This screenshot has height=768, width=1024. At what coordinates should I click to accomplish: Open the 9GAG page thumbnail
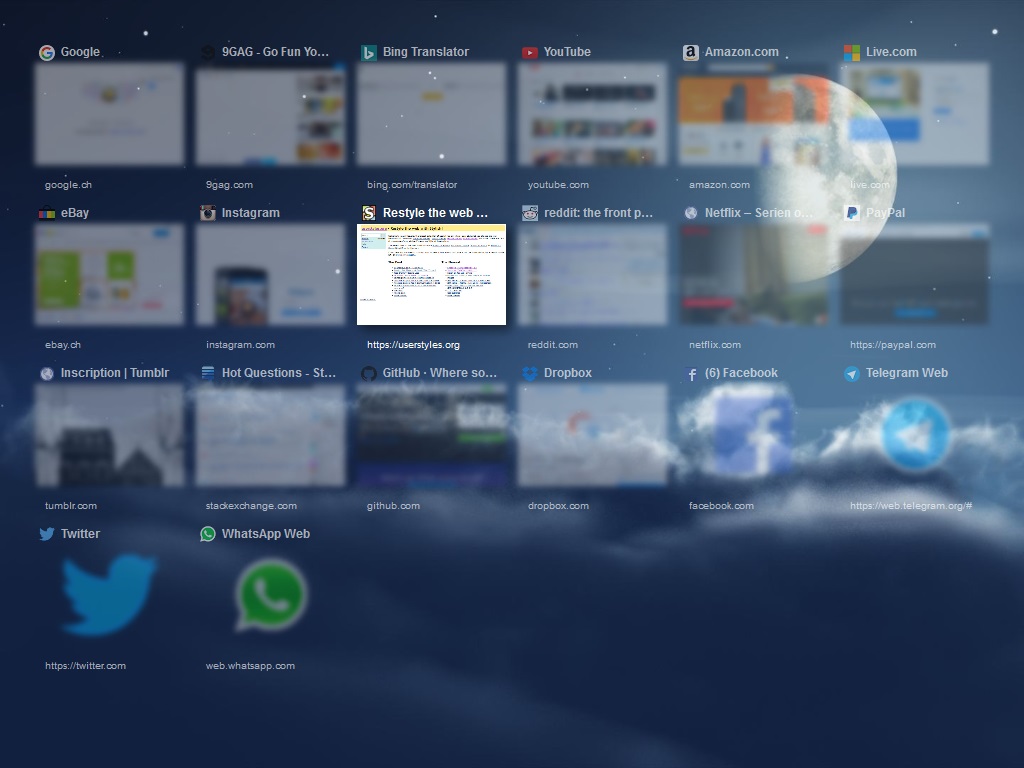[270, 114]
